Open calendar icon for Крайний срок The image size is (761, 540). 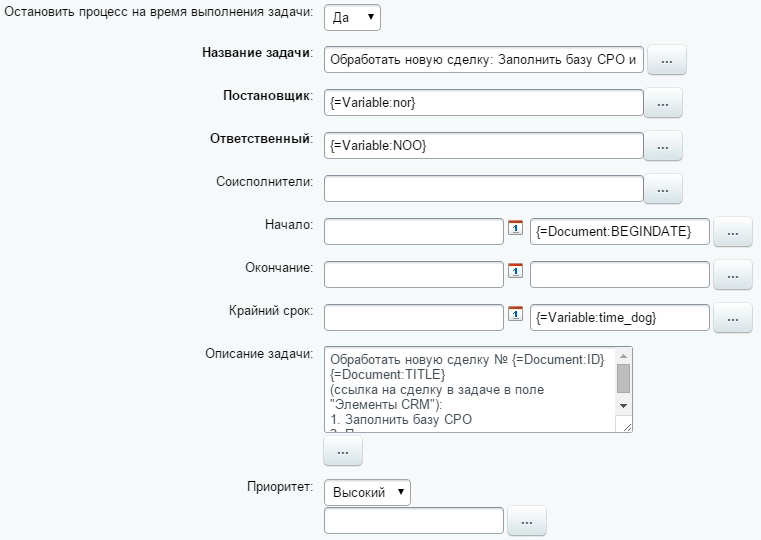pos(516,314)
